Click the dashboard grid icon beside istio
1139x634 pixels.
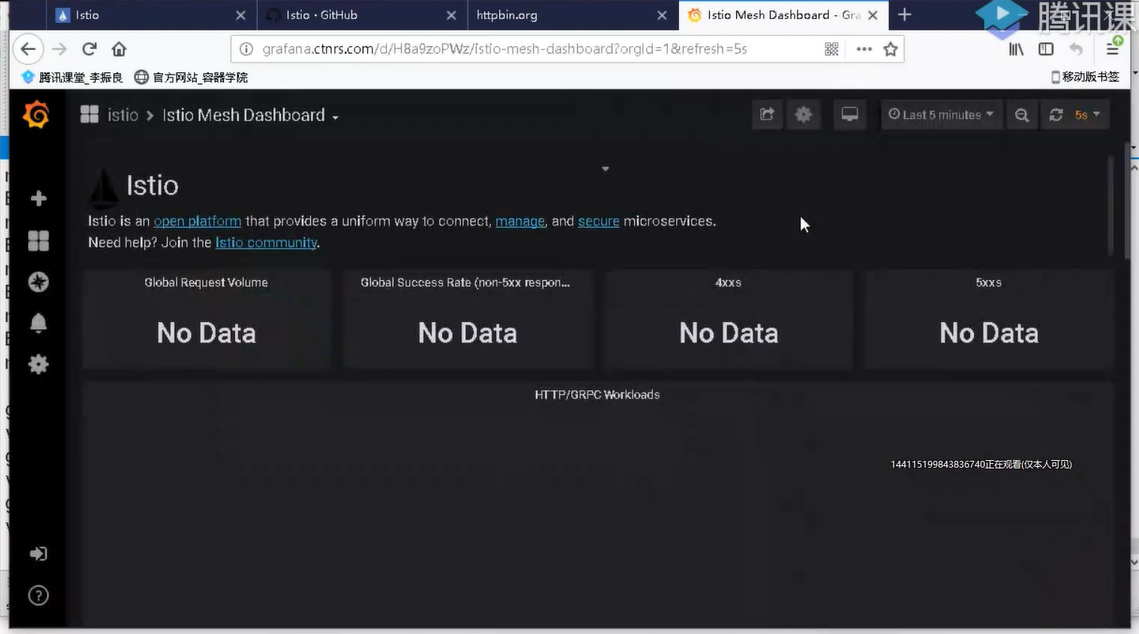tap(89, 115)
